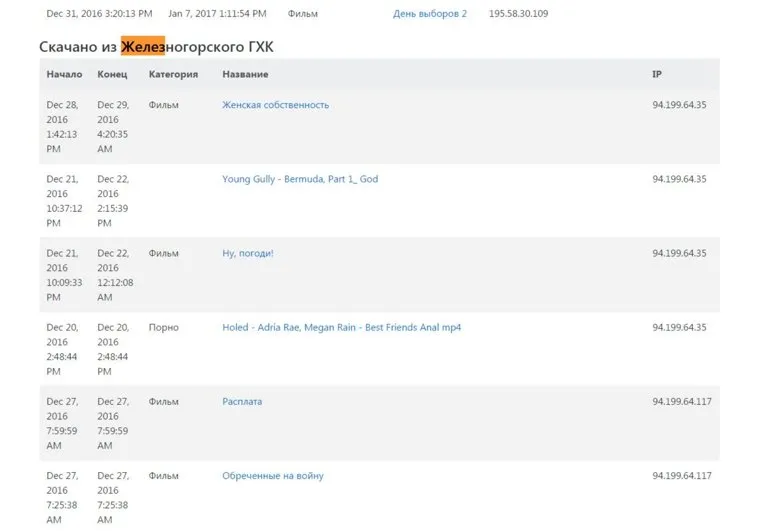
Task: Open the "Расплата" film link
Action: 242,401
